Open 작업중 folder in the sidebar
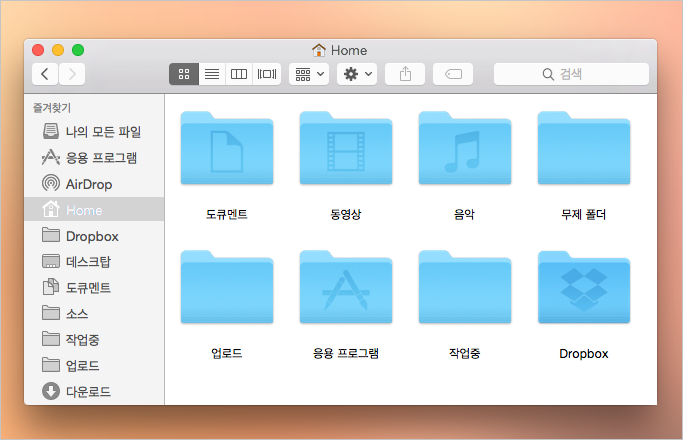 coord(95,339)
